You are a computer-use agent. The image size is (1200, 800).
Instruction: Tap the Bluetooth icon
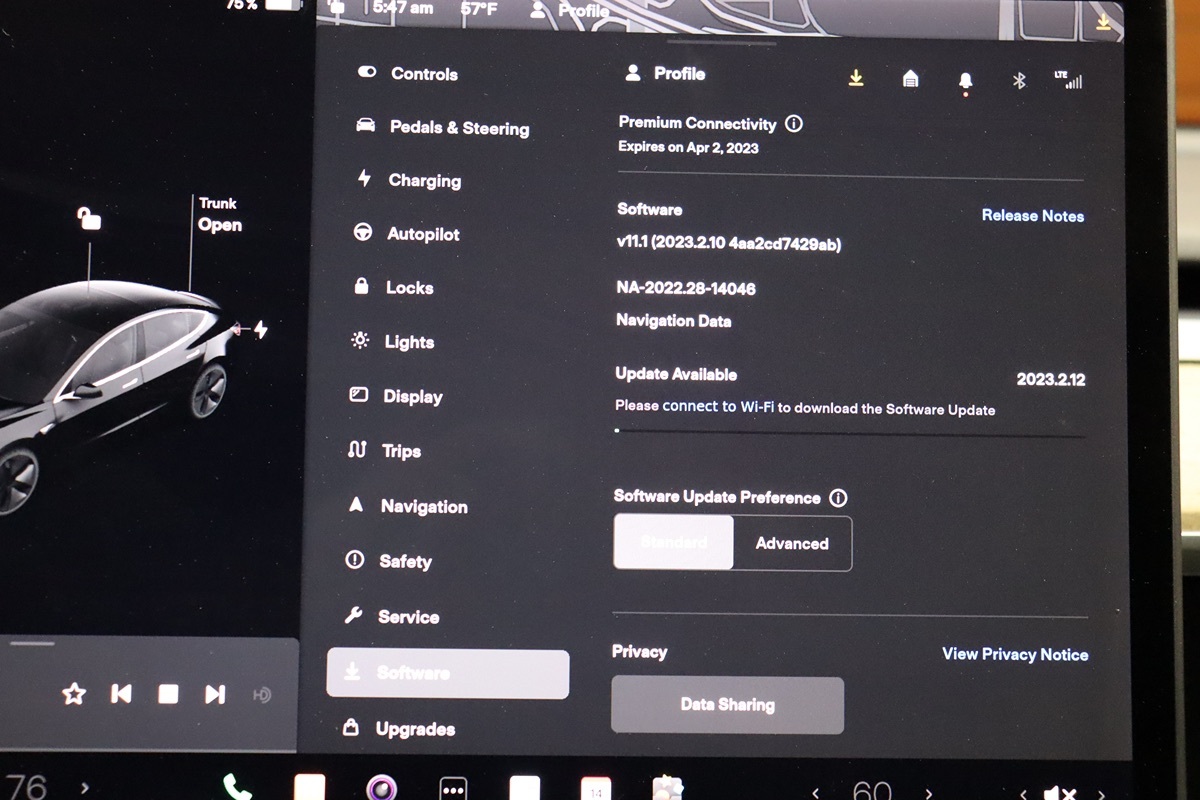point(1019,80)
